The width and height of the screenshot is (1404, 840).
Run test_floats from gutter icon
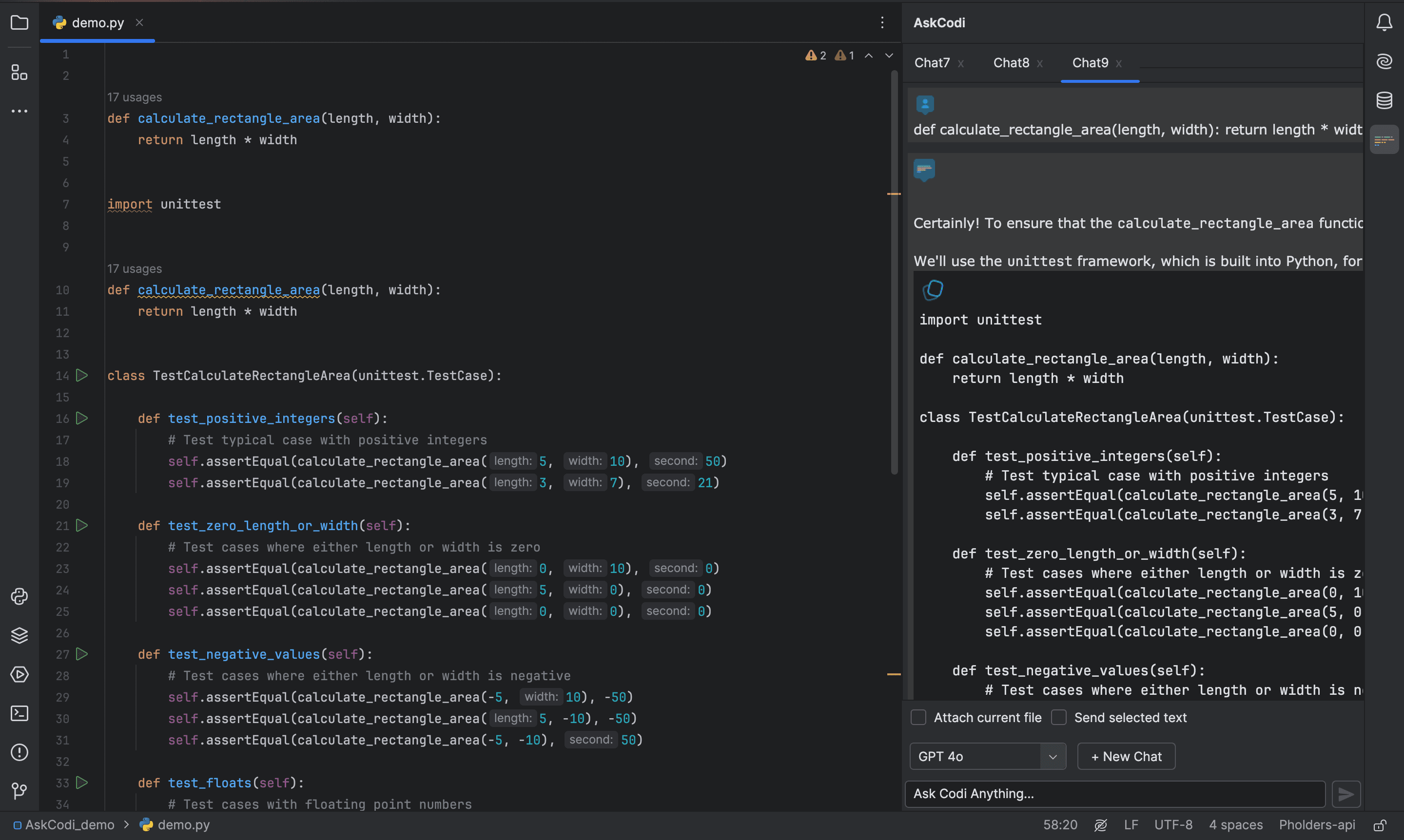point(82,783)
